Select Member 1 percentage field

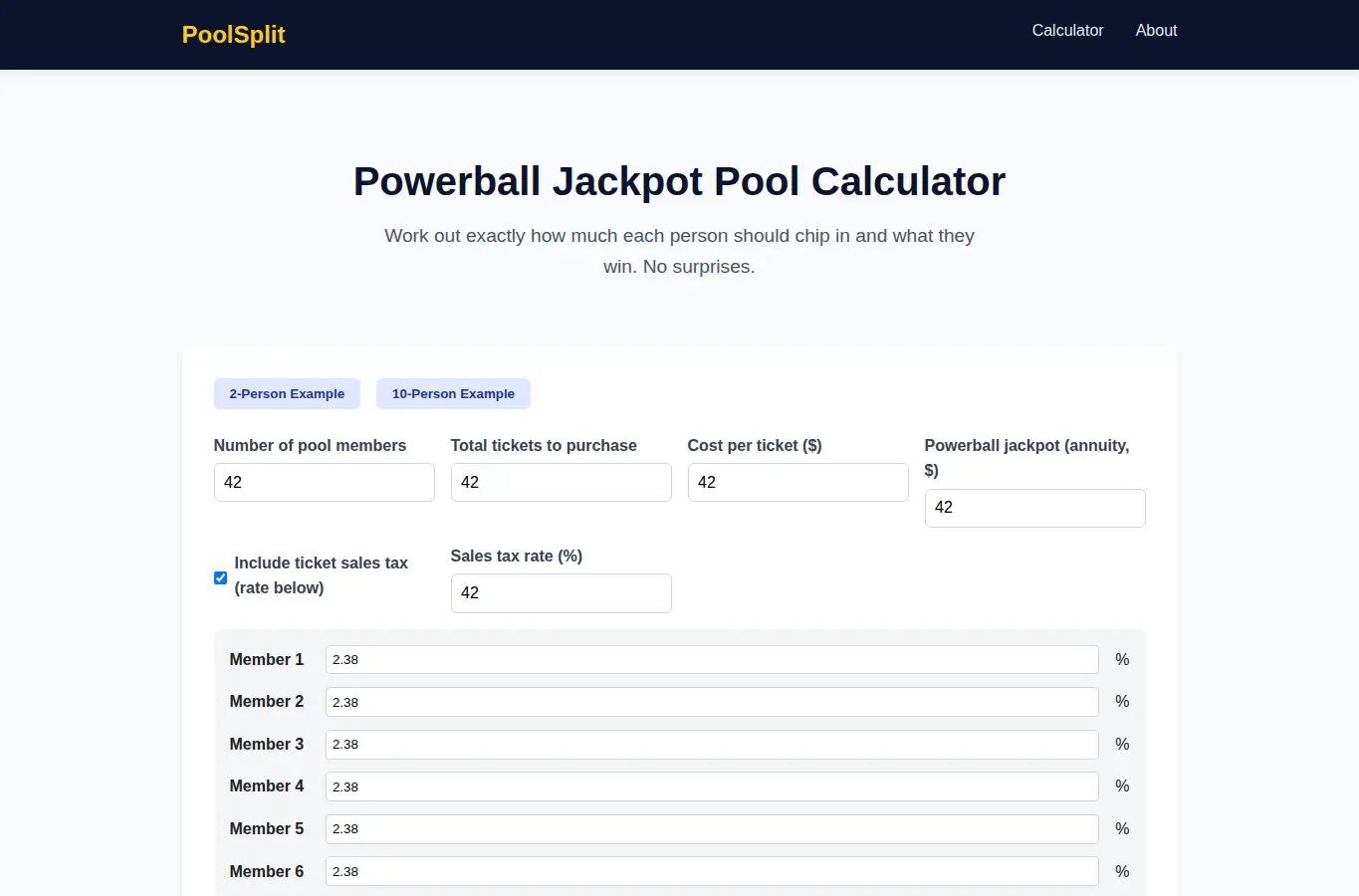[712, 659]
